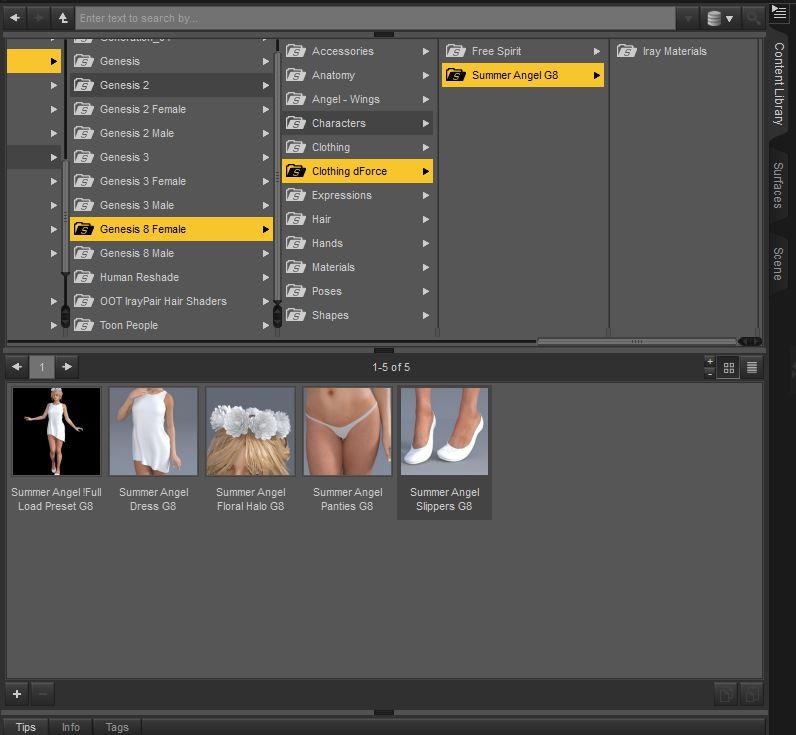Click the add plus button at bottom
Viewport: 796px width, 735px height.
17,694
